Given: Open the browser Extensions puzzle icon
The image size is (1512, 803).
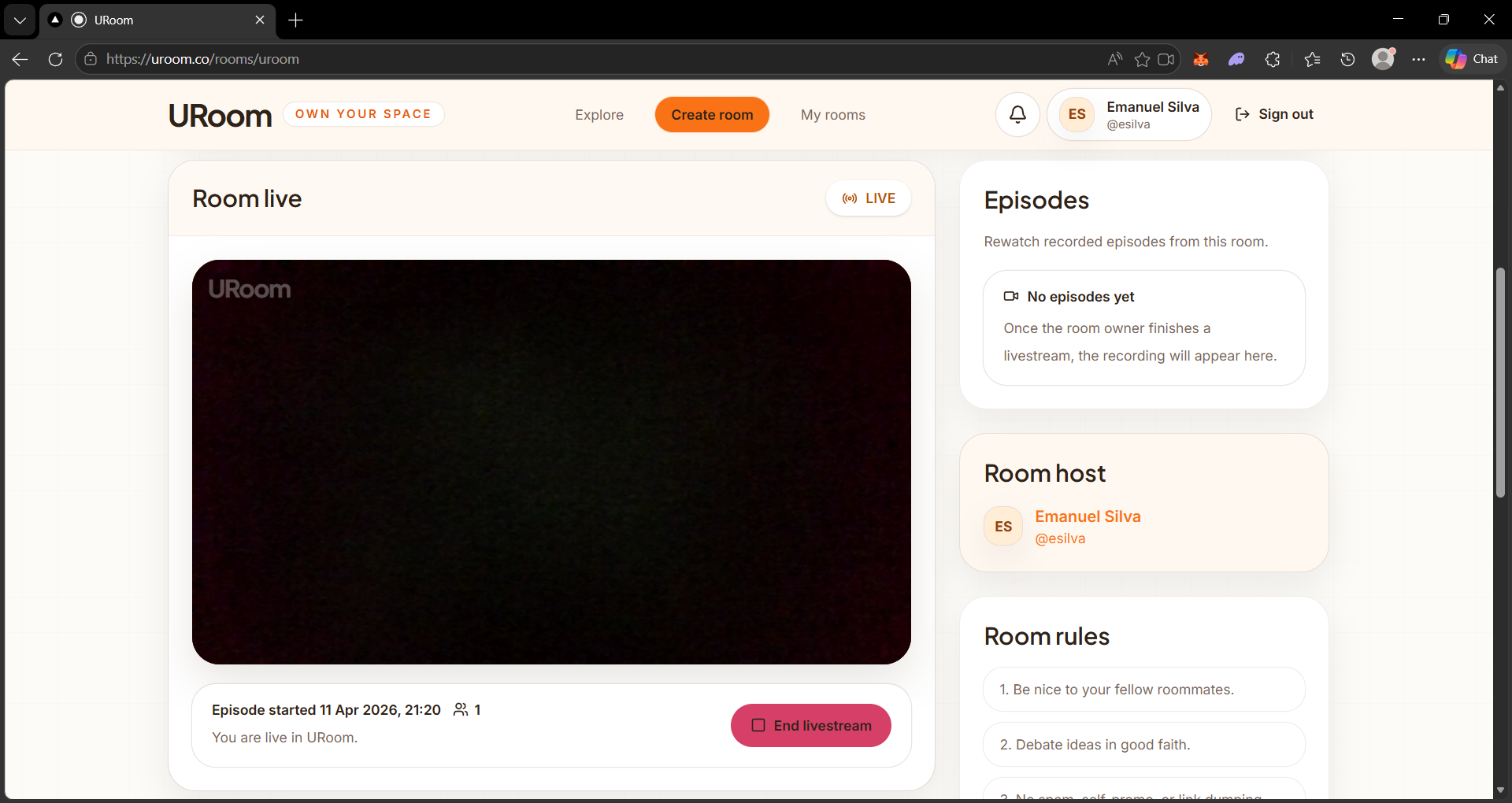Looking at the screenshot, I should tap(1273, 59).
